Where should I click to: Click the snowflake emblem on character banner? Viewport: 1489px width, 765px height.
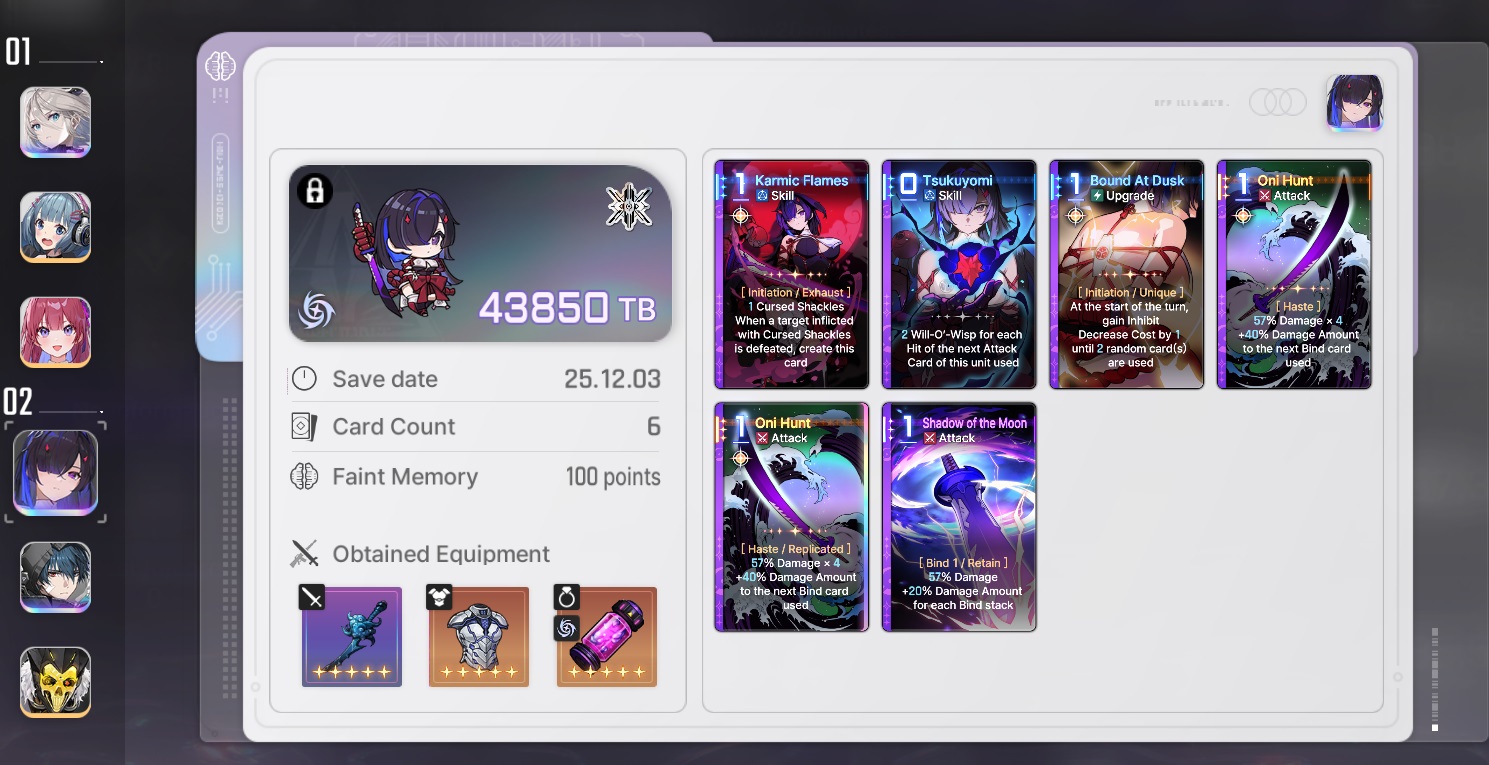(629, 205)
